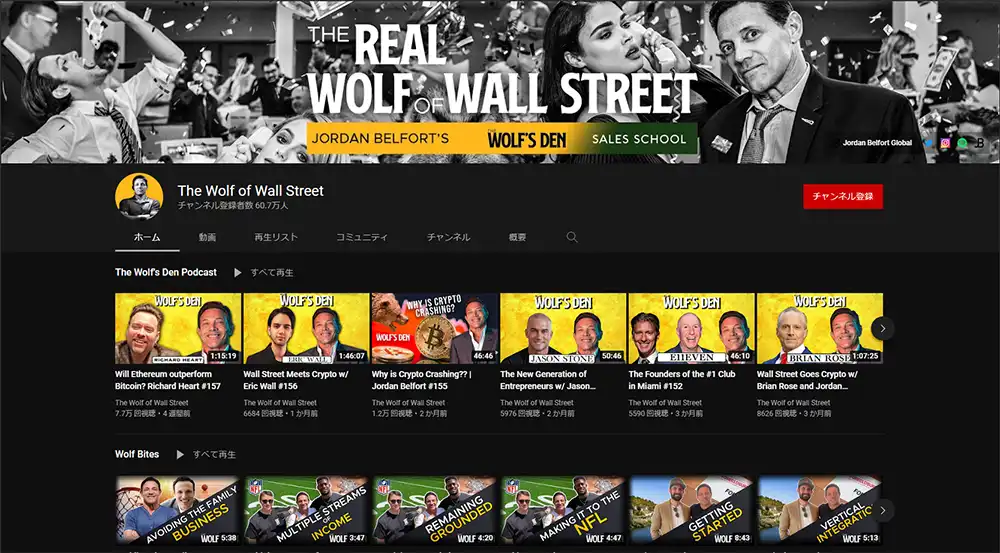This screenshot has height=553, width=1000.
Task: Click channel name under Eric Wall #156 video
Action: [280, 402]
